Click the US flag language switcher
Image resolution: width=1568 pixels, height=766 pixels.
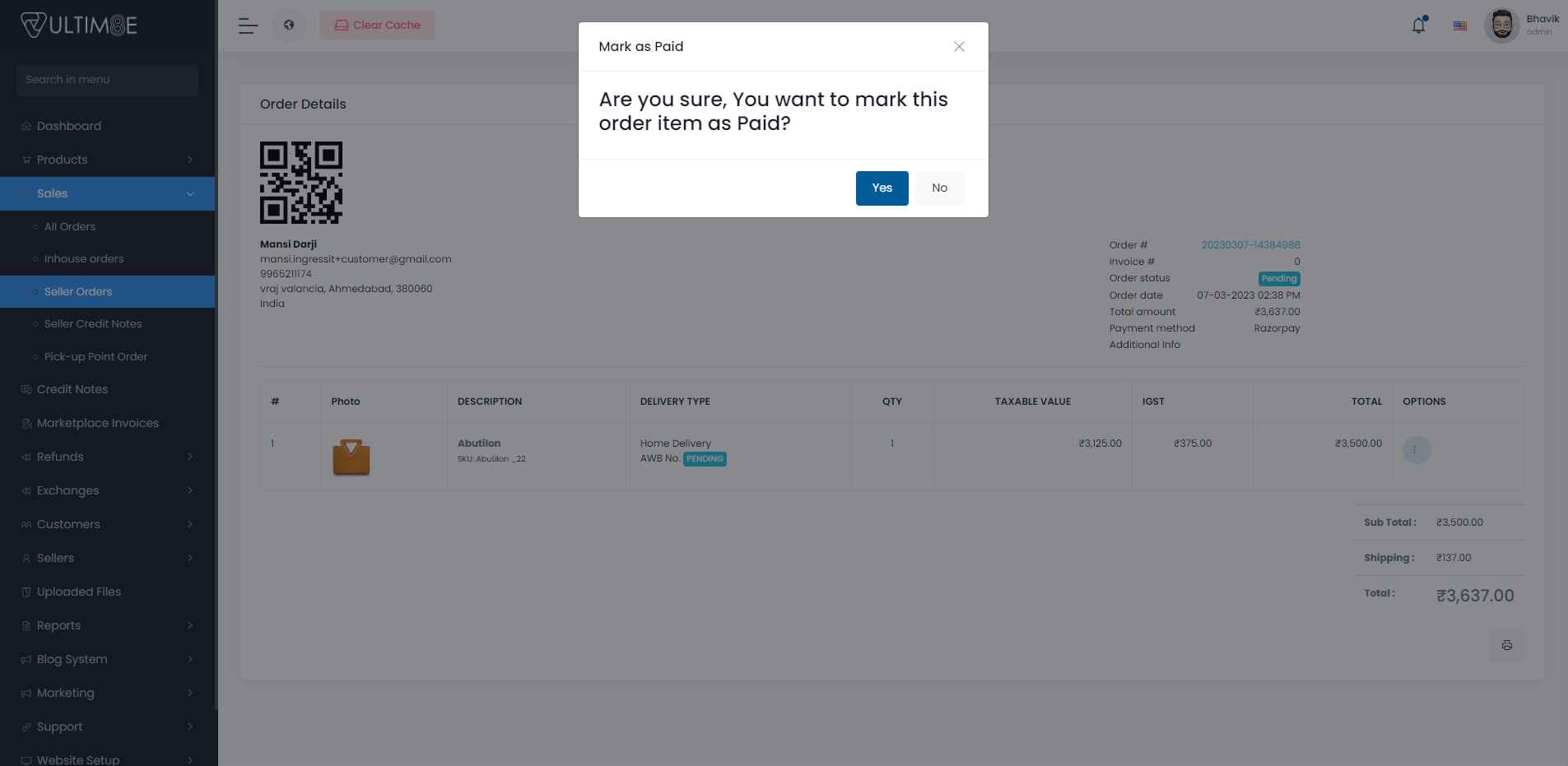(x=1460, y=26)
